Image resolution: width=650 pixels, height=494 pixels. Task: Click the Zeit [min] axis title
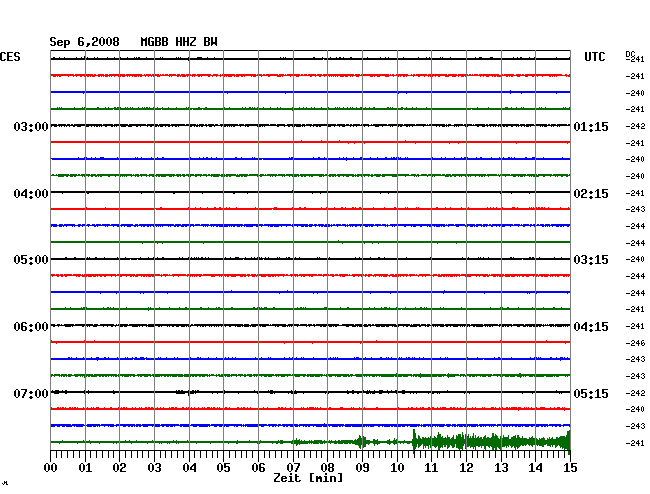(308, 478)
